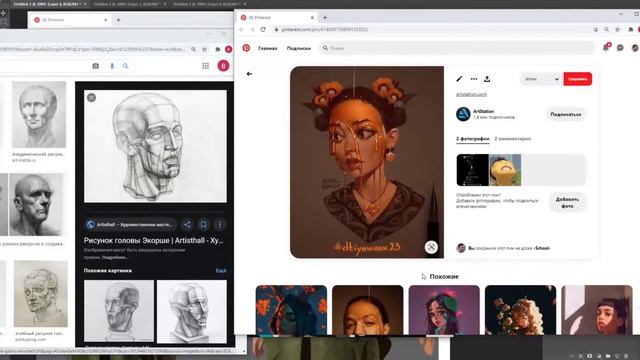Viewport: 640px width, 360px height.
Task: Open the first similar head drawing in the preview
Action: [x=119, y=311]
